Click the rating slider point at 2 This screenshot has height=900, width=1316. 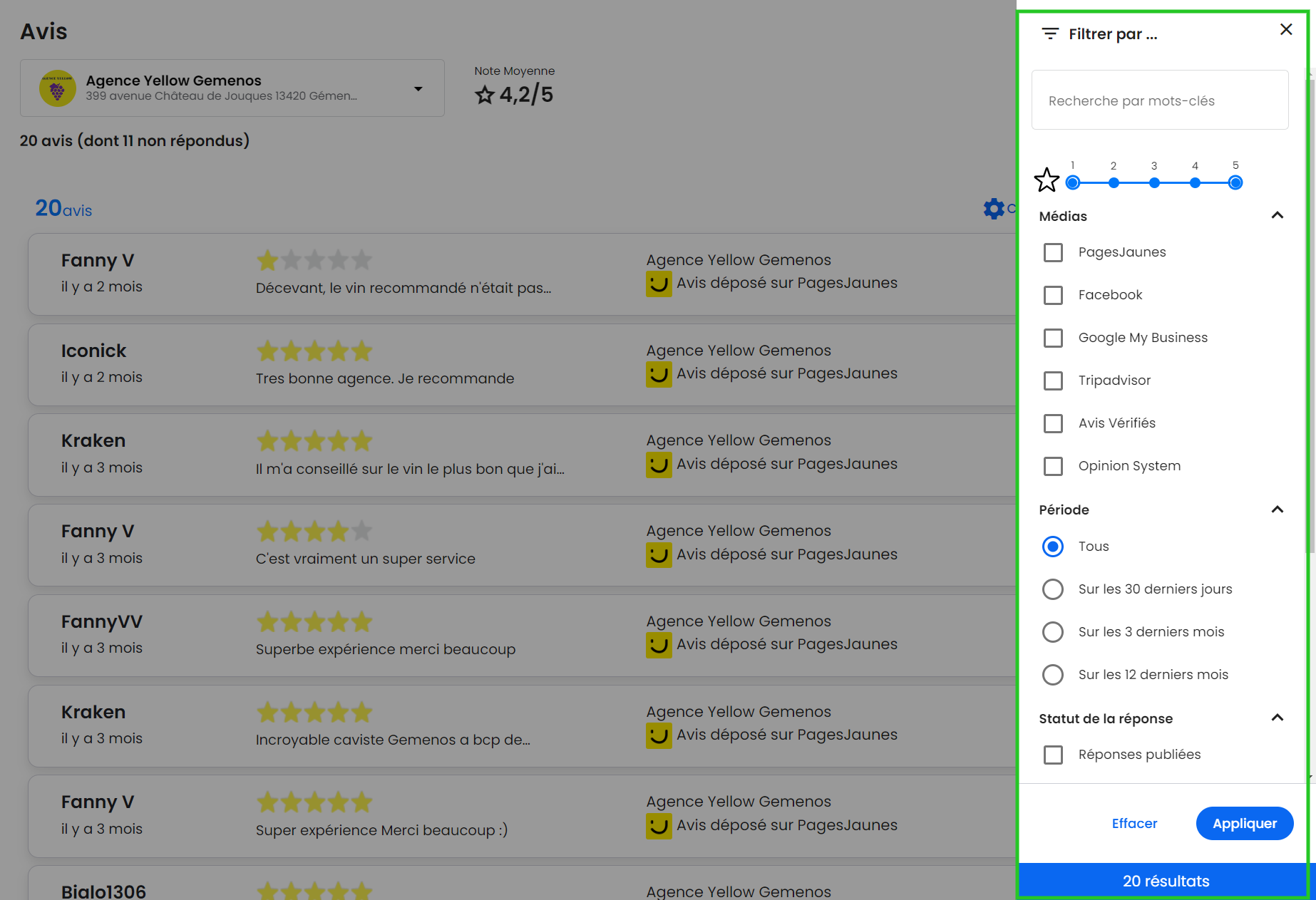point(1114,182)
